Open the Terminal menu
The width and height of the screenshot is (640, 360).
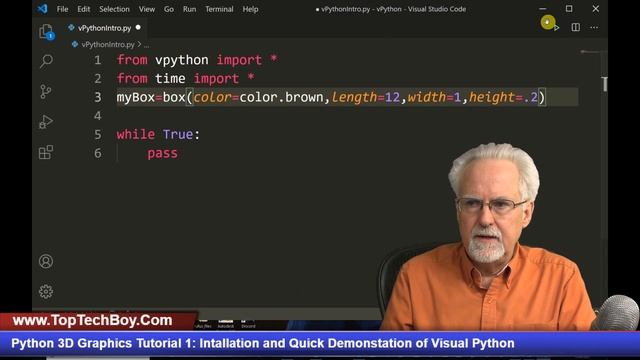coord(219,9)
